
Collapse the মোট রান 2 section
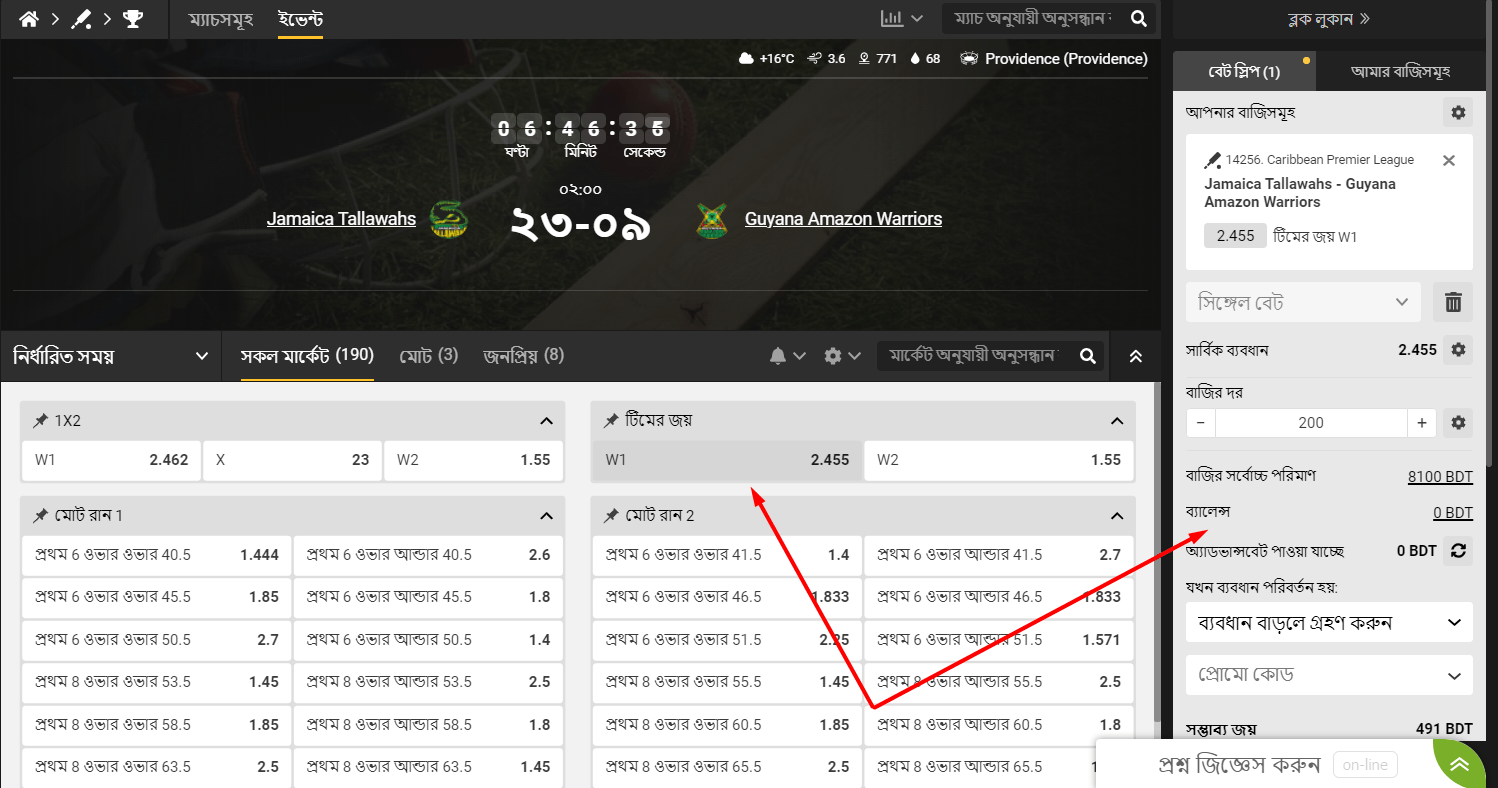tap(1117, 516)
